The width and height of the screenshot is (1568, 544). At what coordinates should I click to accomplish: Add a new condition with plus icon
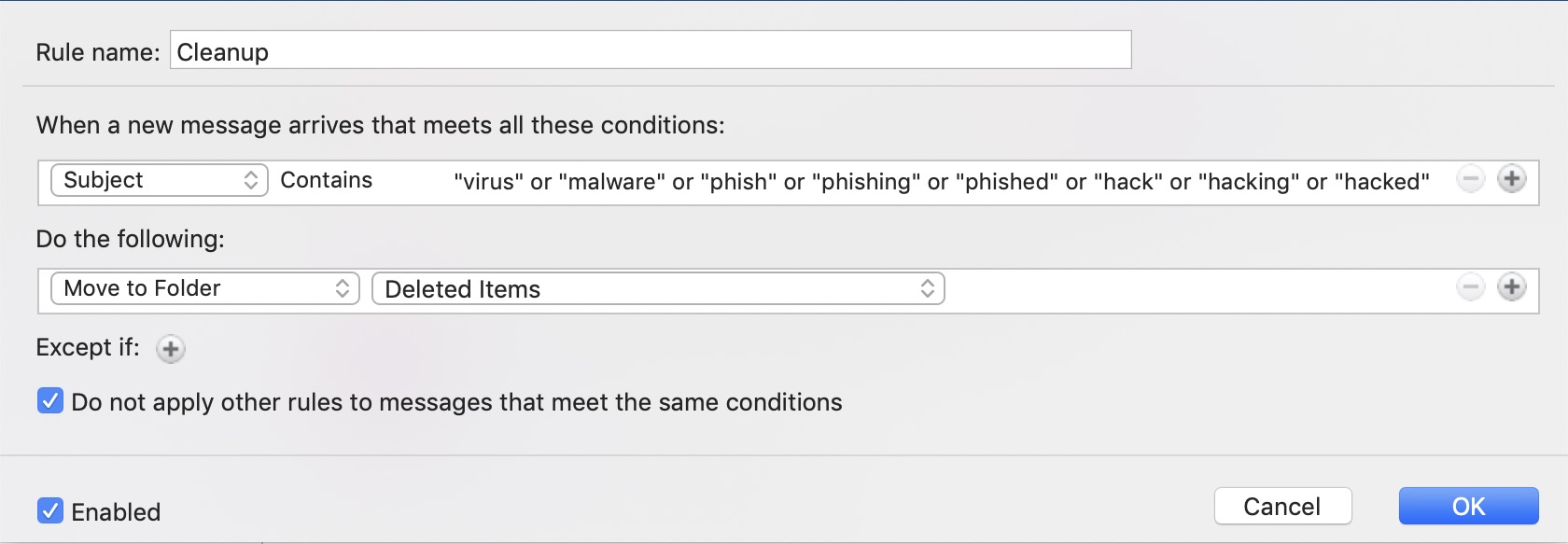pos(1512,179)
